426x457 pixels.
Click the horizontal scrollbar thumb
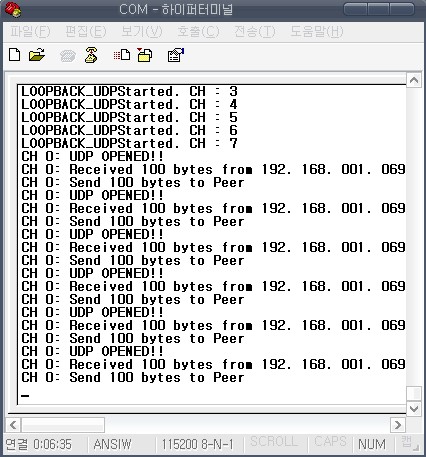(x=63, y=425)
